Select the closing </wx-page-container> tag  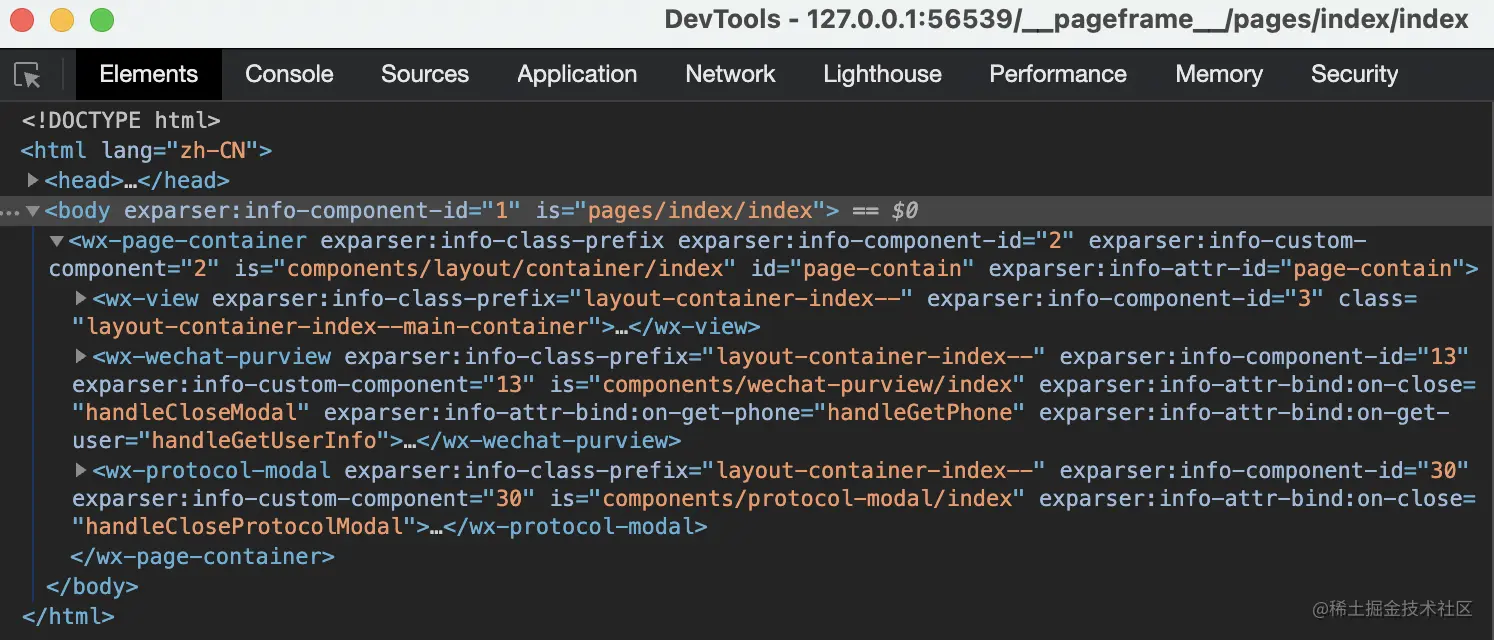pos(202,557)
